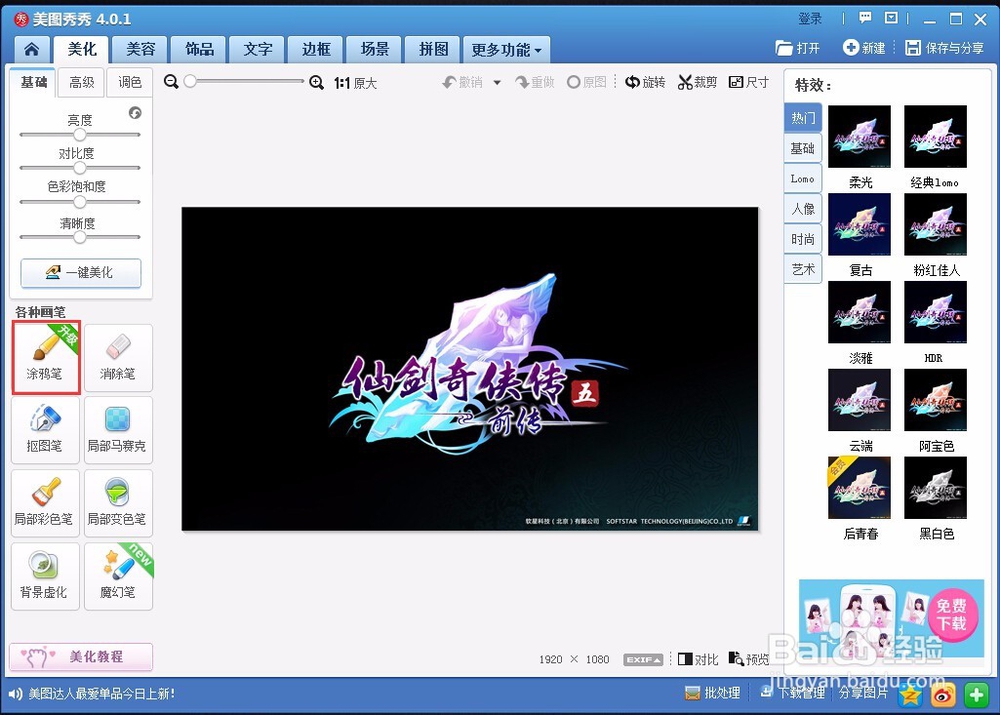This screenshot has width=1000, height=715.
Task: Click the yellow star Qzone icon
Action: click(910, 695)
